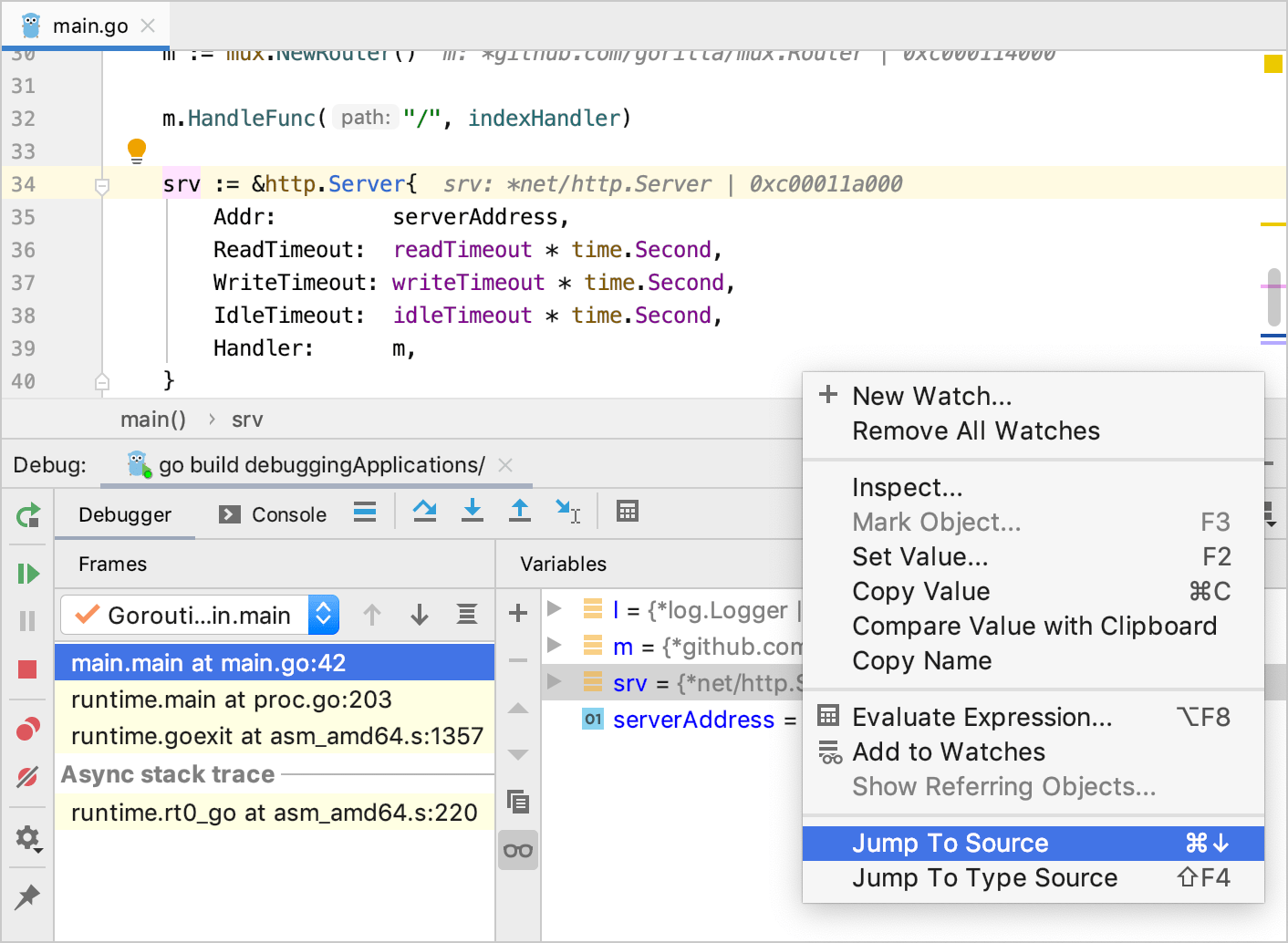The width and height of the screenshot is (1288, 943).
Task: Run to cursor in the debugger
Action: coord(567,511)
